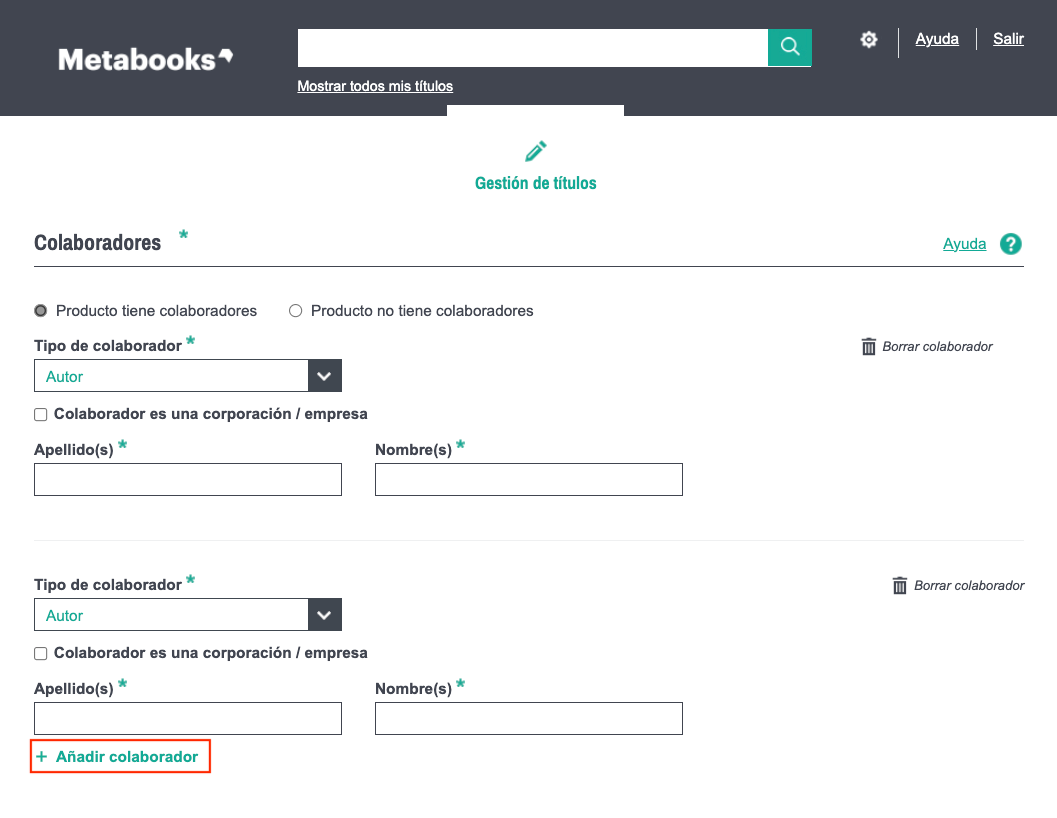Open first Tipo de colaborador dropdown

[188, 376]
